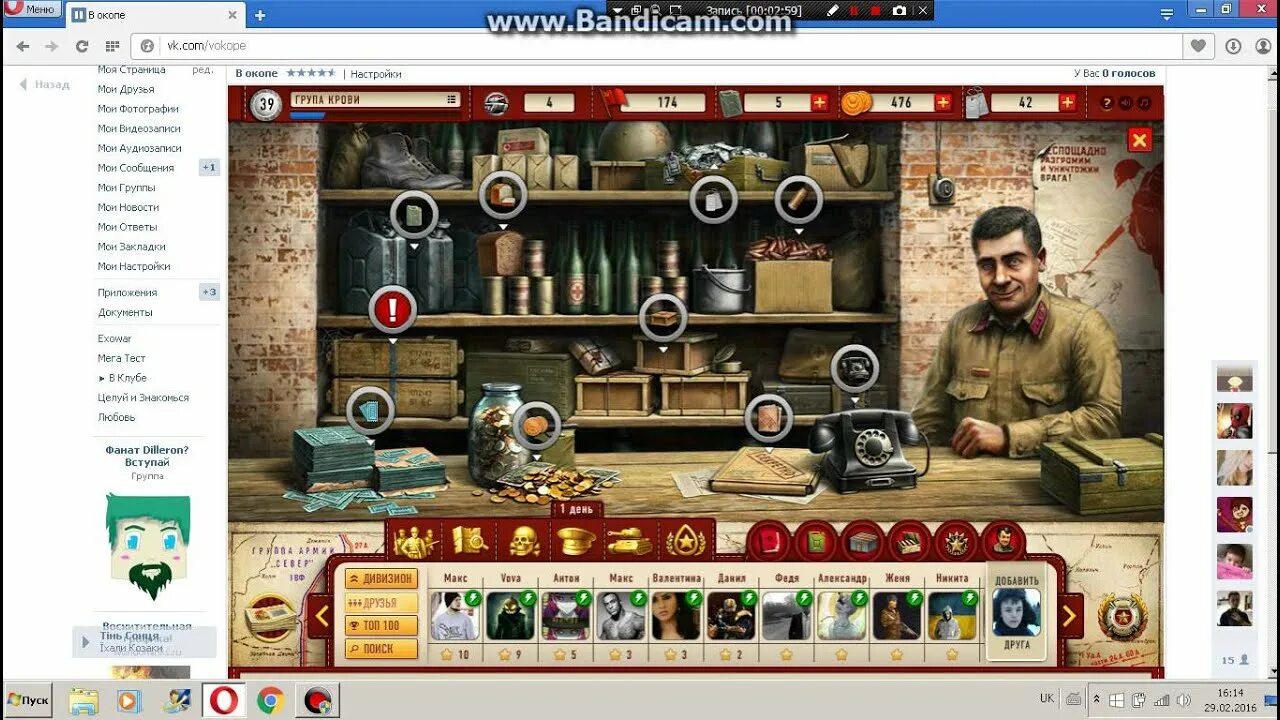Viewport: 1280px width, 720px height.
Task: Open Мои Аудиозаписи in VK sidebar
Action: pos(139,148)
